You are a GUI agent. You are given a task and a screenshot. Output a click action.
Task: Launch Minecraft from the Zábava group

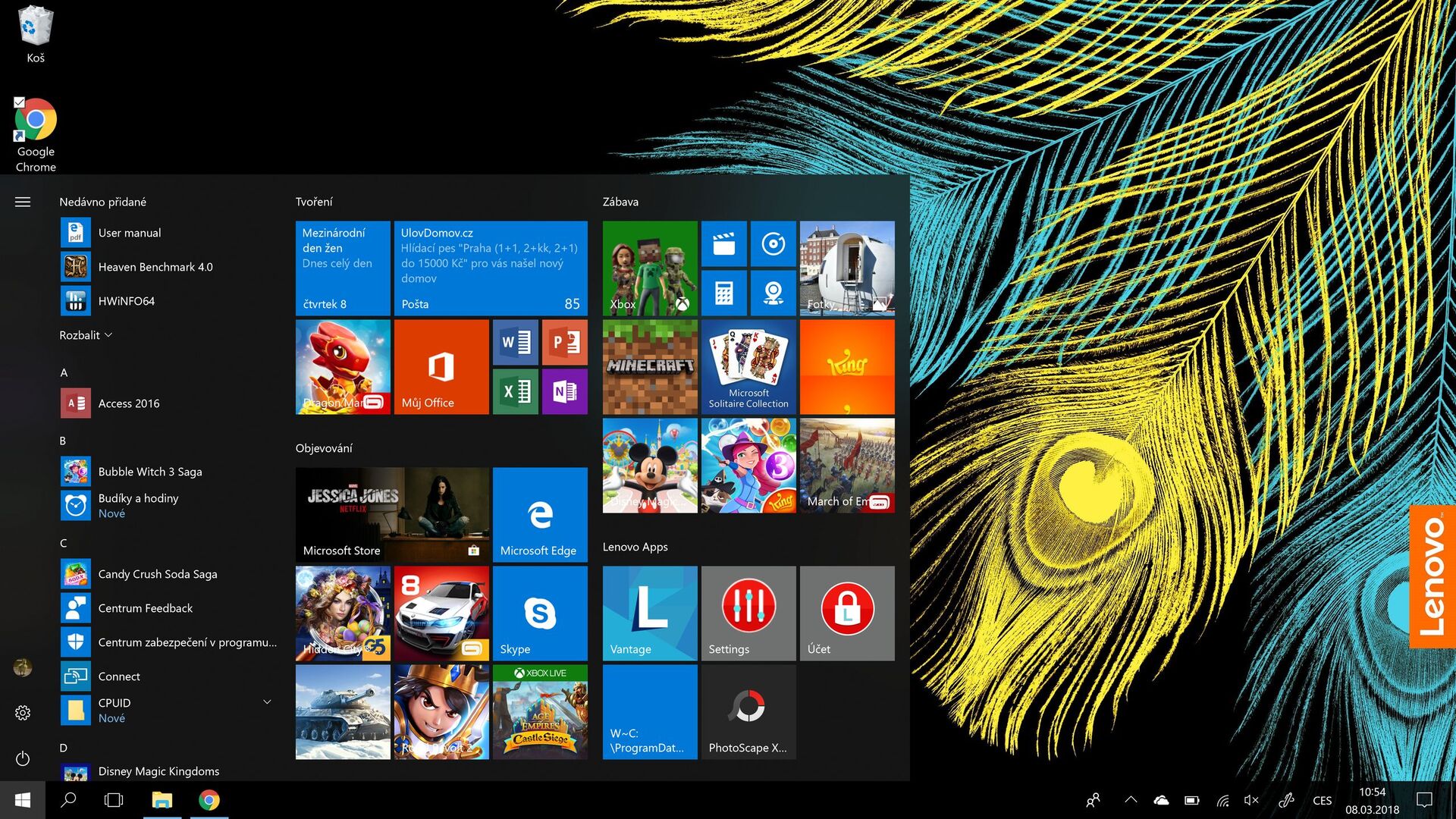point(649,367)
